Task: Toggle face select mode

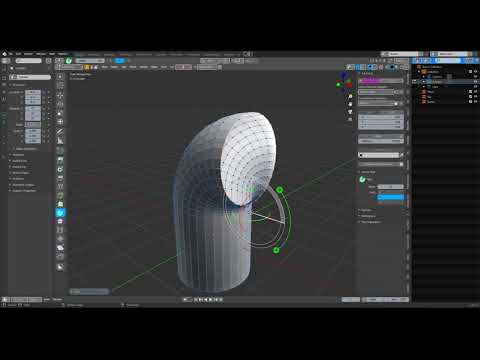Action: [x=96, y=67]
